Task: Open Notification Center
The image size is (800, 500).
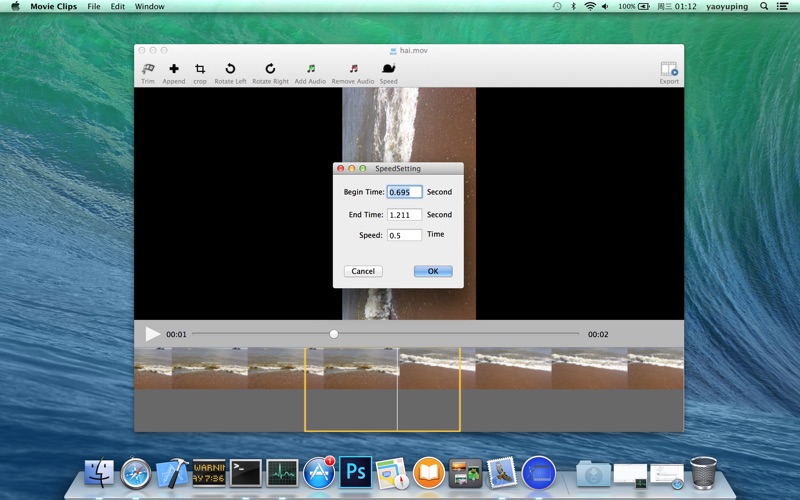Action: [x=782, y=6]
